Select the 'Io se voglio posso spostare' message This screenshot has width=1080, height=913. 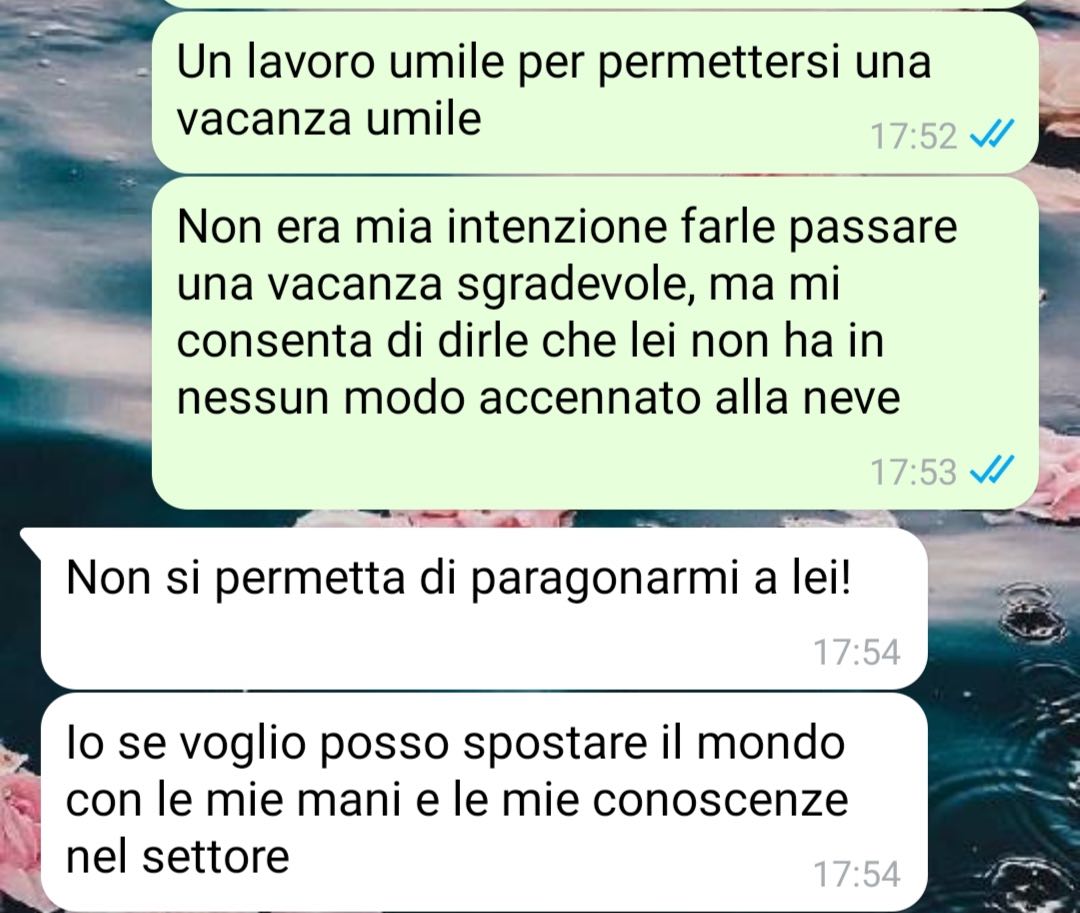pyautogui.click(x=484, y=802)
